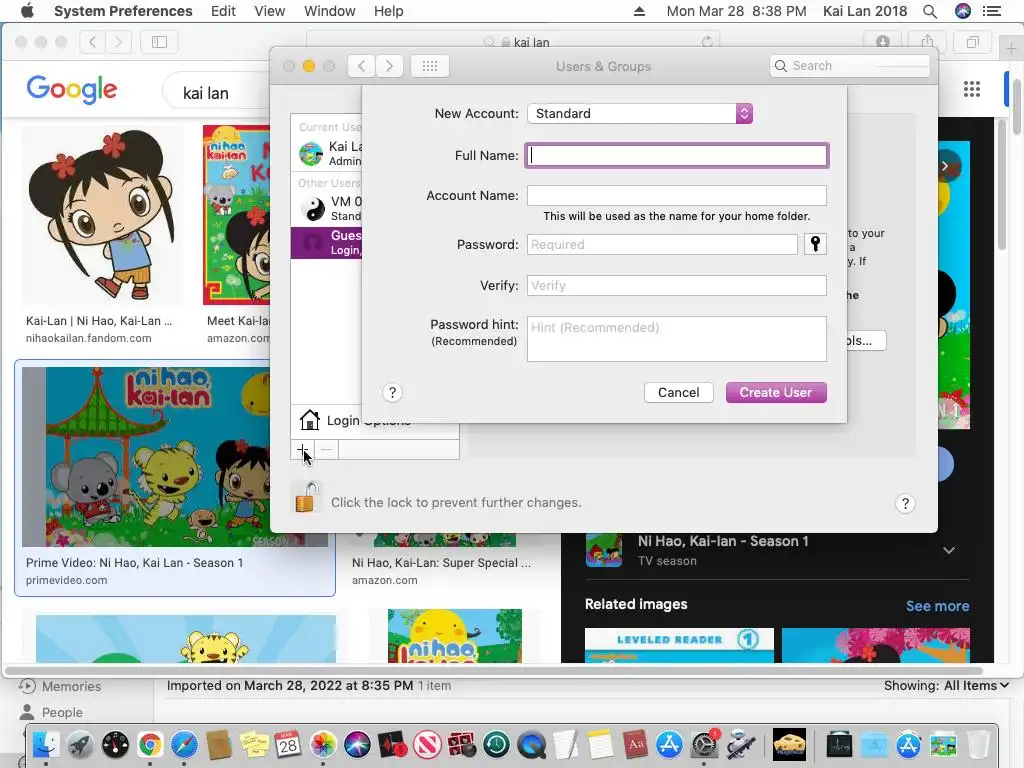Click the Password required field
1024x768 pixels.
[x=662, y=244]
